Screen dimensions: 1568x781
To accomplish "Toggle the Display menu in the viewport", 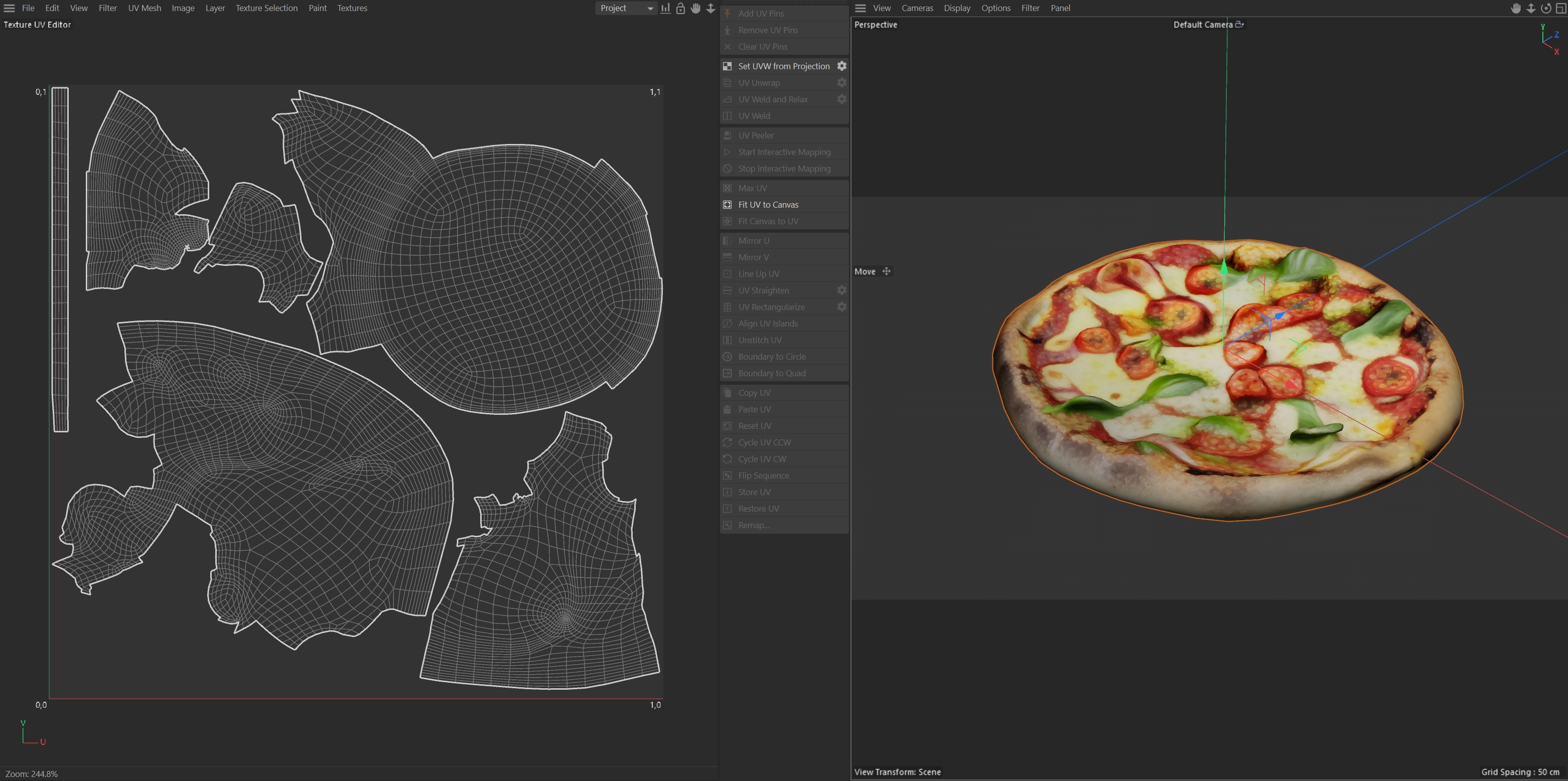I will pyautogui.click(x=957, y=8).
